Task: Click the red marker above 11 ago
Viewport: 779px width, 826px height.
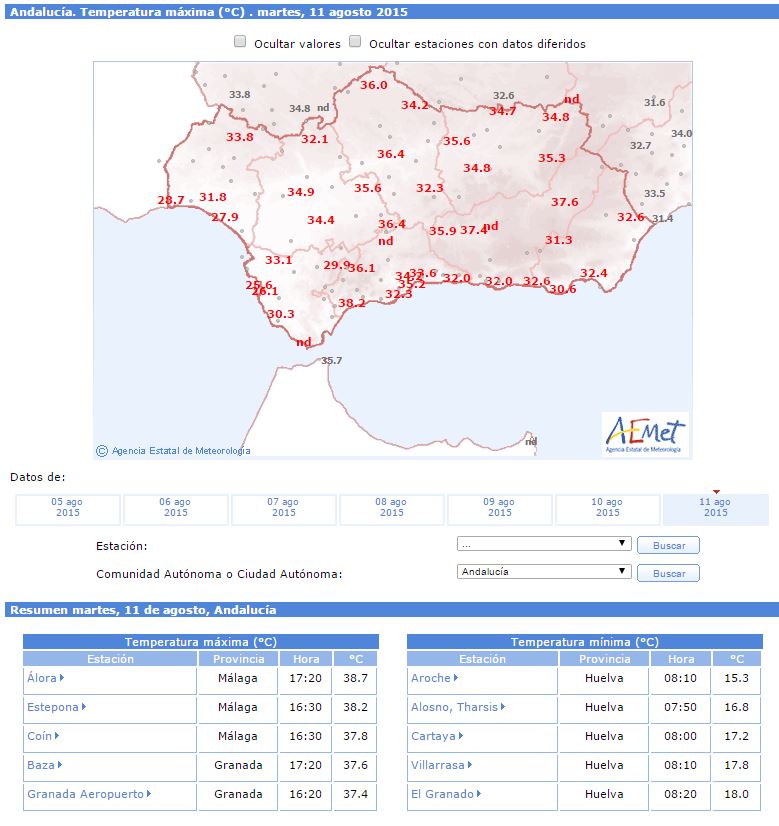Action: 716,491
